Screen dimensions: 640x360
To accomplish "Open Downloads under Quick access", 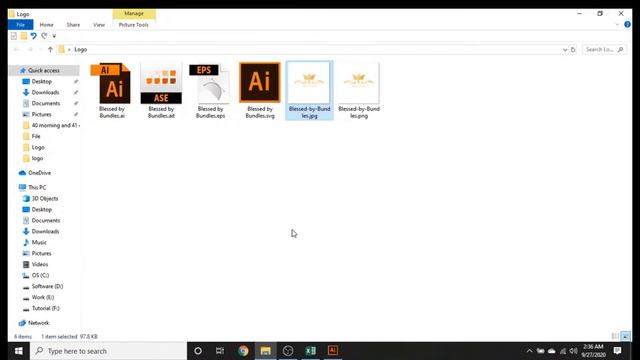I will tap(45, 93).
